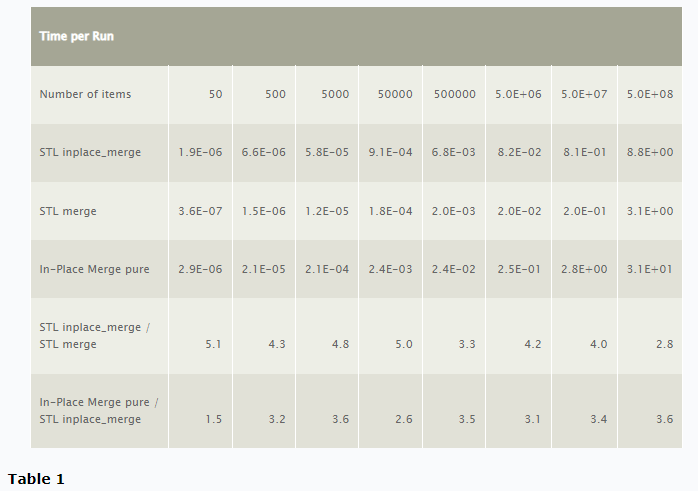The height and width of the screenshot is (491, 698).
Task: Click the "STL inplace_merge" row label
Action: [x=90, y=152]
